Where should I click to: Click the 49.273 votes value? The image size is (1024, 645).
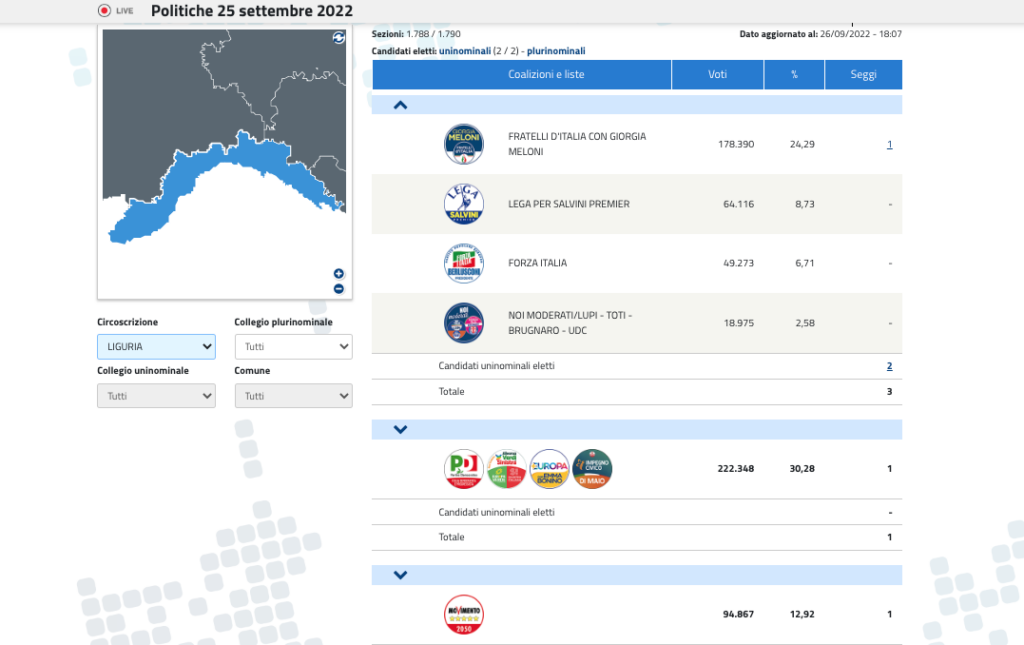pos(739,263)
